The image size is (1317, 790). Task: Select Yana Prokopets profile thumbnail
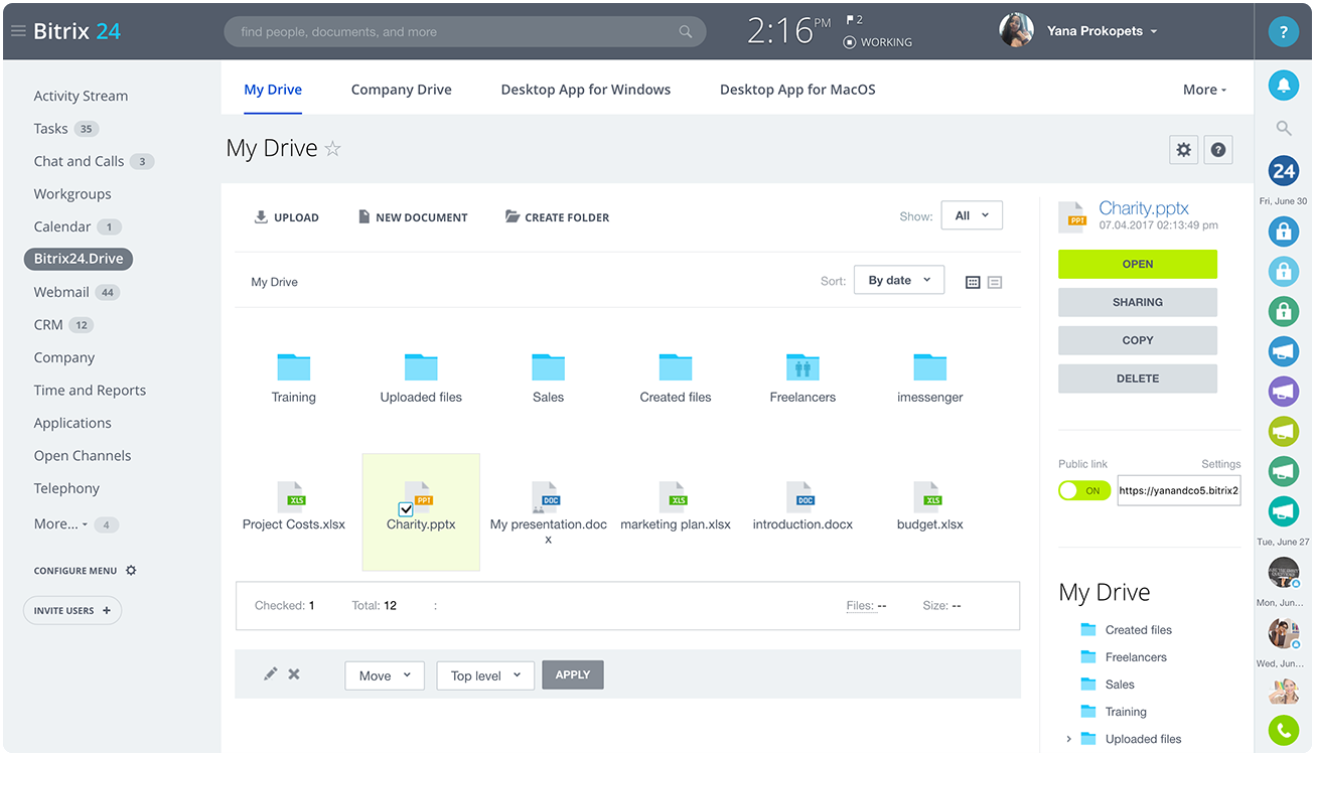coord(1016,31)
